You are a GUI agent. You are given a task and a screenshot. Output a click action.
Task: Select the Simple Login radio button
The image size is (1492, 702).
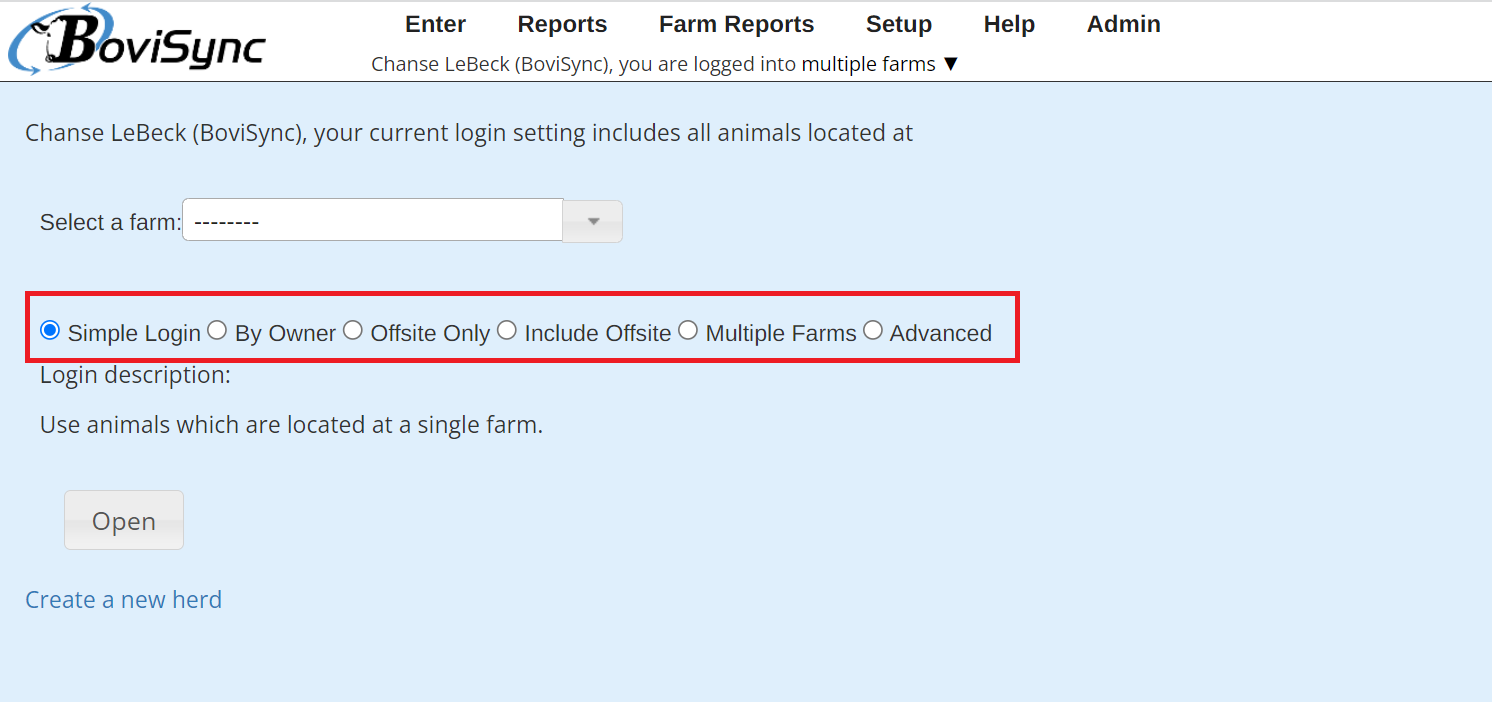pos(50,330)
